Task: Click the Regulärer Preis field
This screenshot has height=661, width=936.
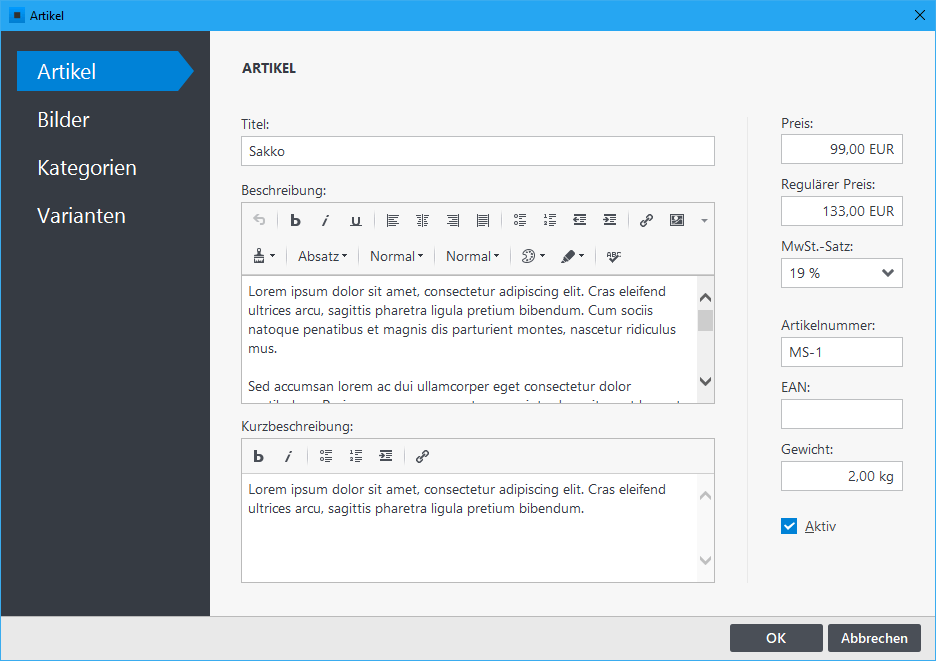Action: 842,211
